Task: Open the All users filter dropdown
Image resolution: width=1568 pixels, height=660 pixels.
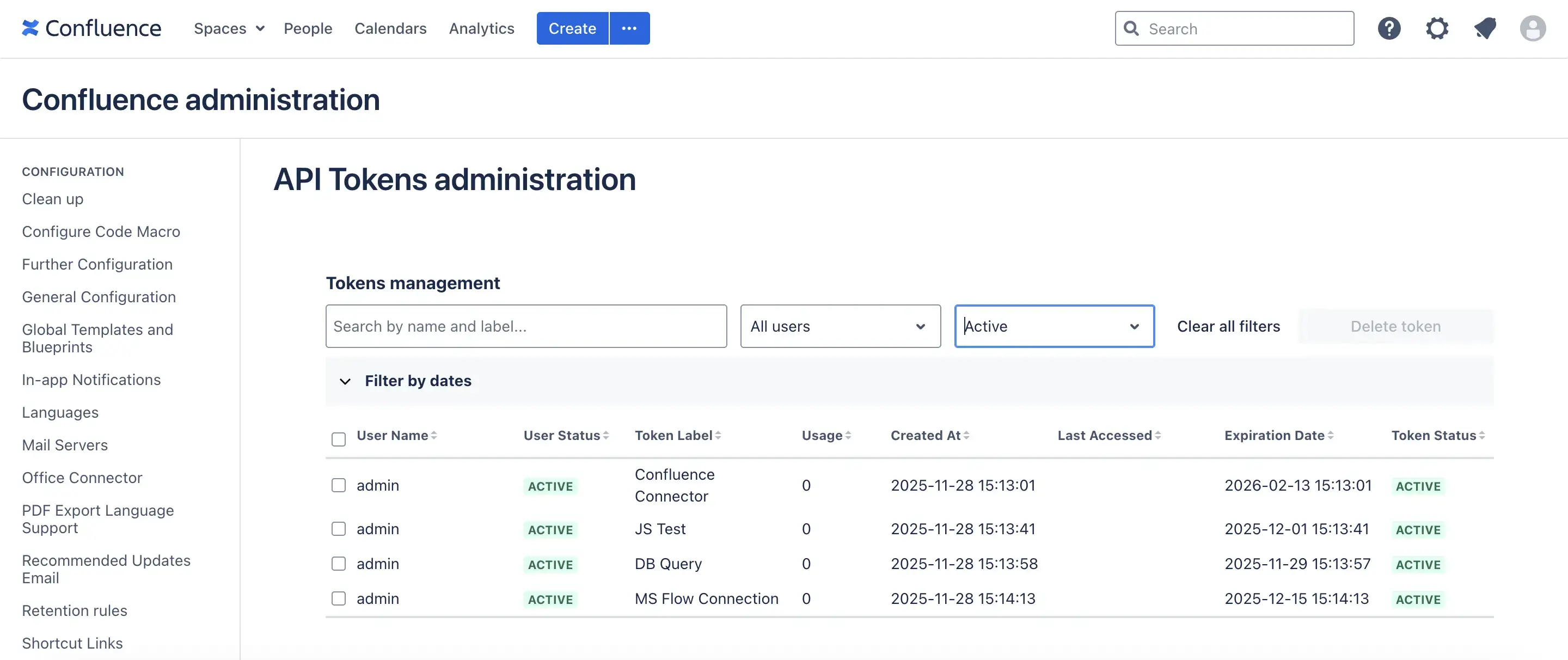Action: [x=840, y=326]
